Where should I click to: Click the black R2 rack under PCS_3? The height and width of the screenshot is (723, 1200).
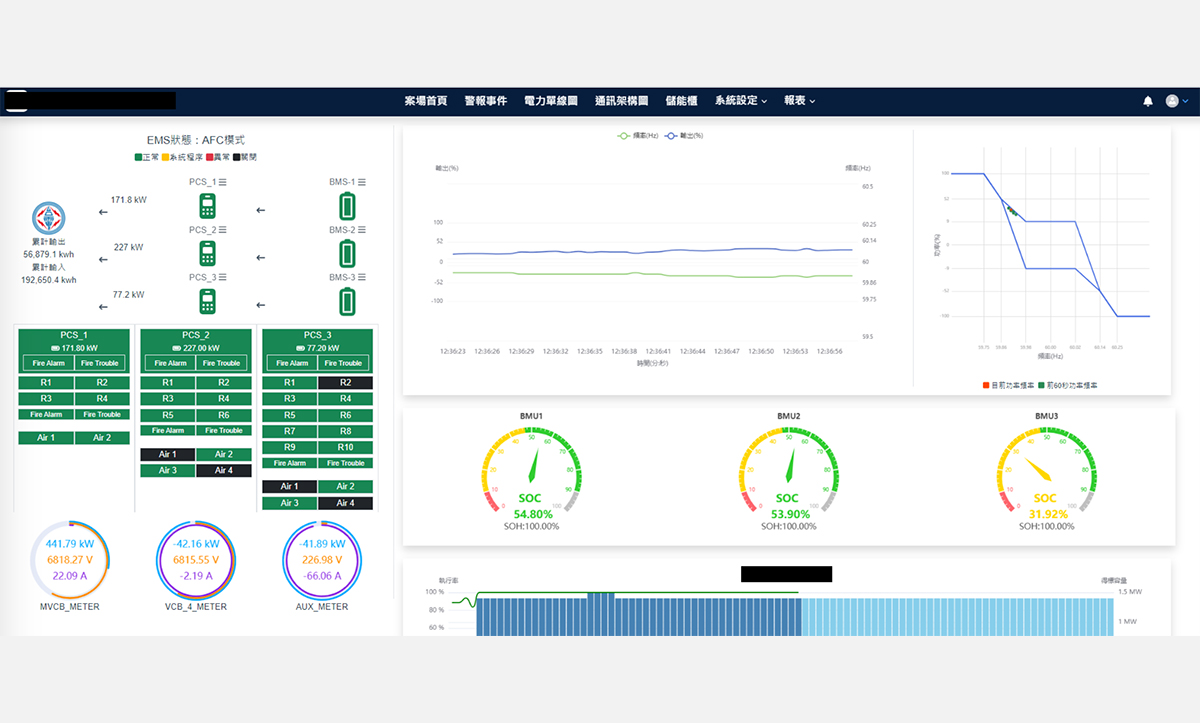click(x=345, y=383)
